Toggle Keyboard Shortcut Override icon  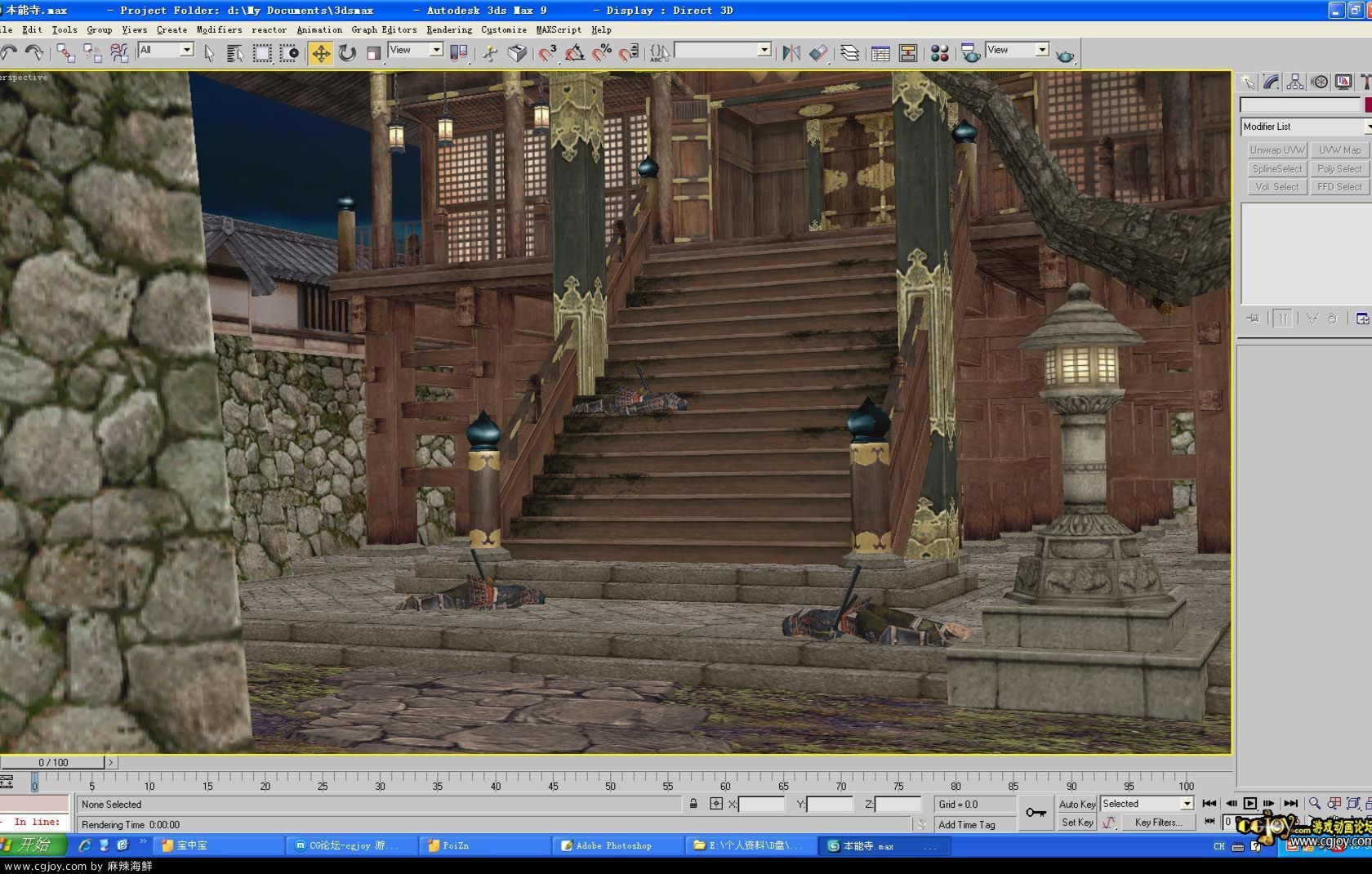click(517, 53)
